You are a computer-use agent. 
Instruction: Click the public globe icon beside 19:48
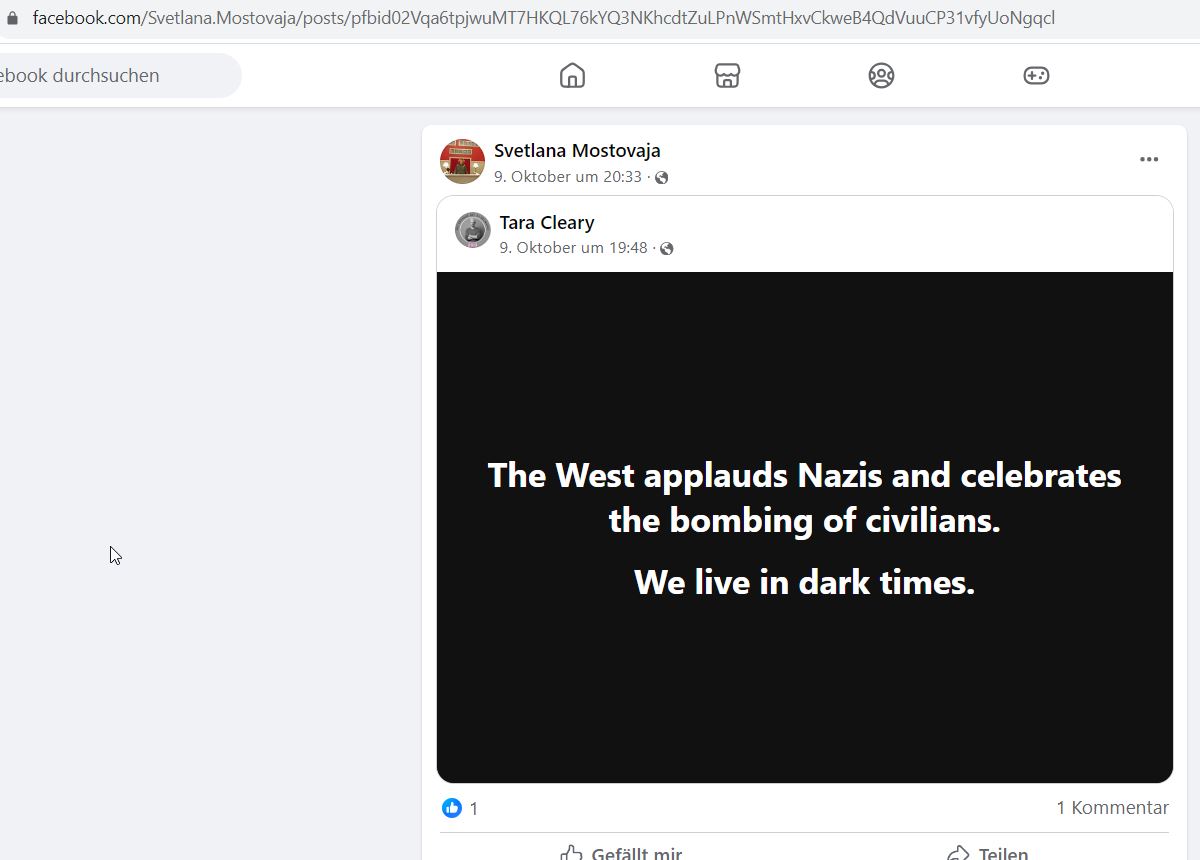[x=667, y=249]
